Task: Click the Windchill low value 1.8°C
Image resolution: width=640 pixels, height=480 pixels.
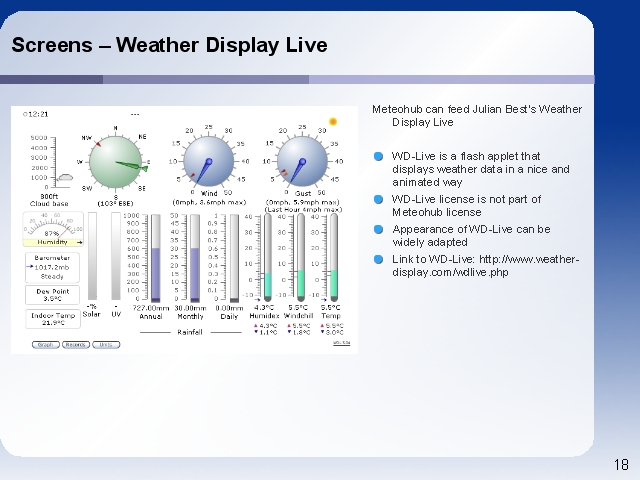Action: (299, 332)
